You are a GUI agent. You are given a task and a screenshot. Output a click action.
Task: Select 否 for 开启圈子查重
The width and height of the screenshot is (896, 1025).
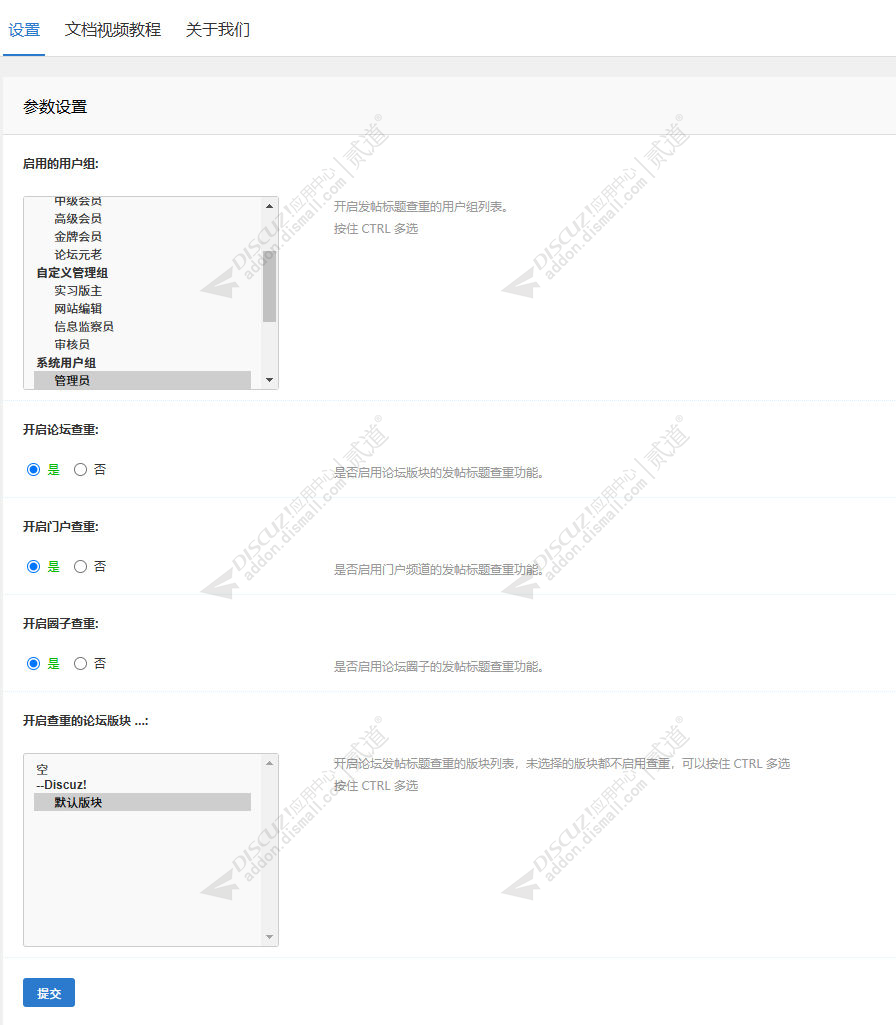[80, 664]
